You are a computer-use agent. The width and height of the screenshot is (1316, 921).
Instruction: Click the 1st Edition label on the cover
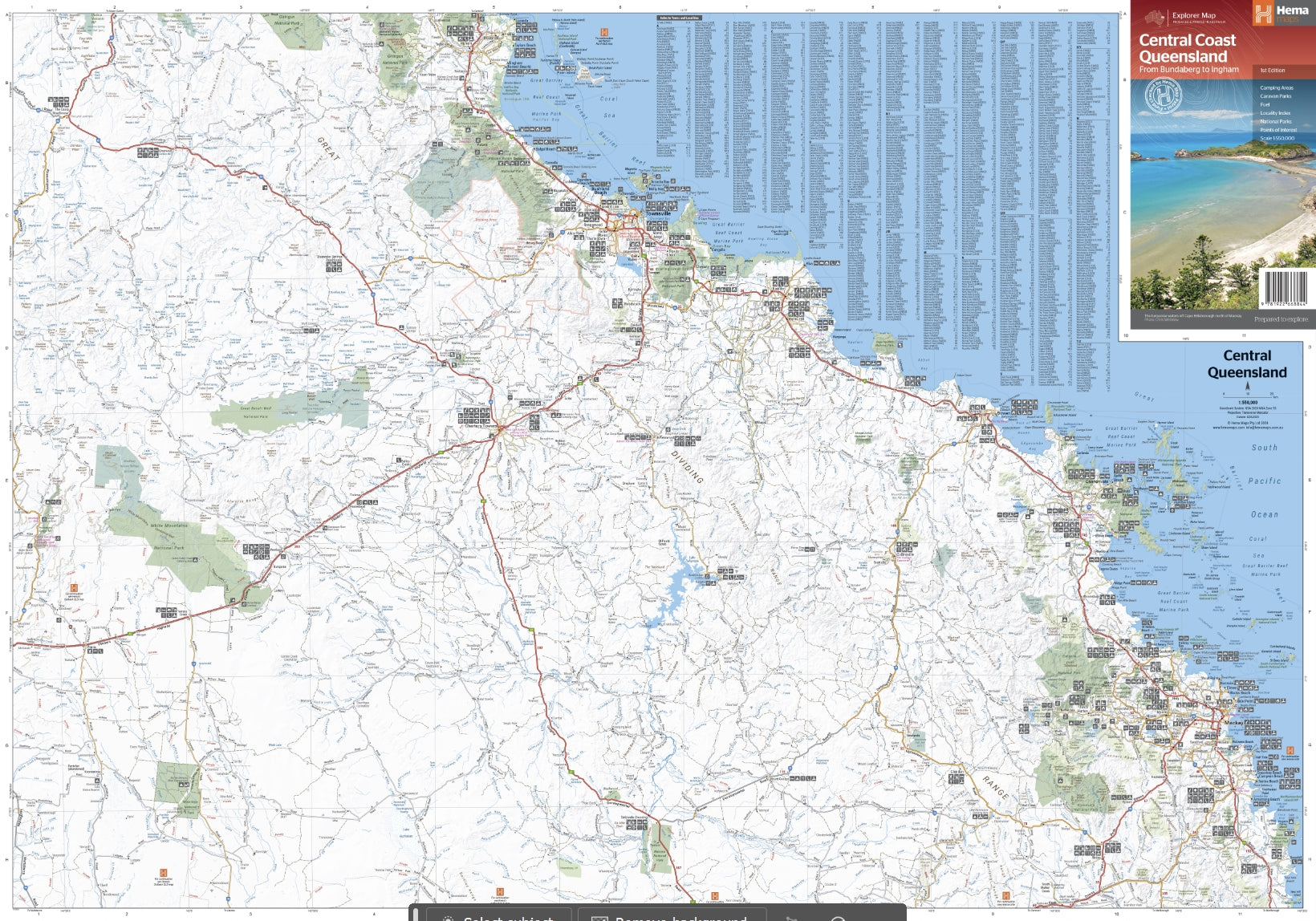coord(1272,71)
